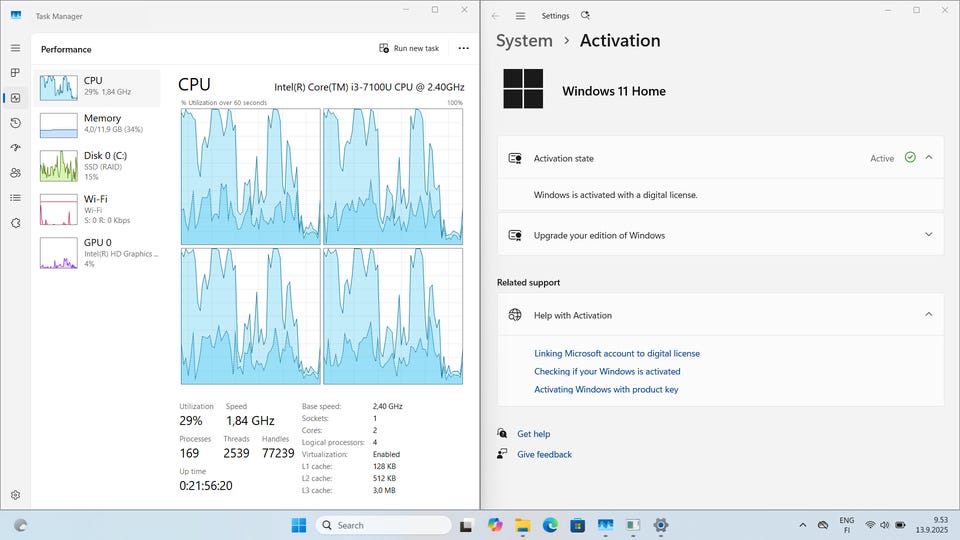Expand Upgrade your edition of Windows
Viewport: 960px width, 540px height.
coord(928,235)
